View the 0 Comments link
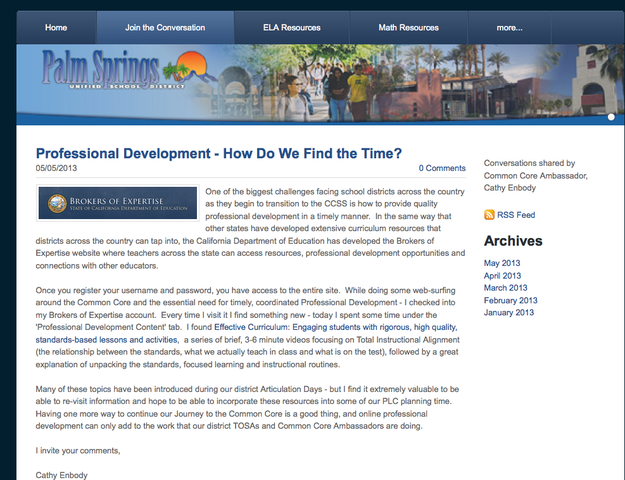625x480 pixels. pos(442,168)
